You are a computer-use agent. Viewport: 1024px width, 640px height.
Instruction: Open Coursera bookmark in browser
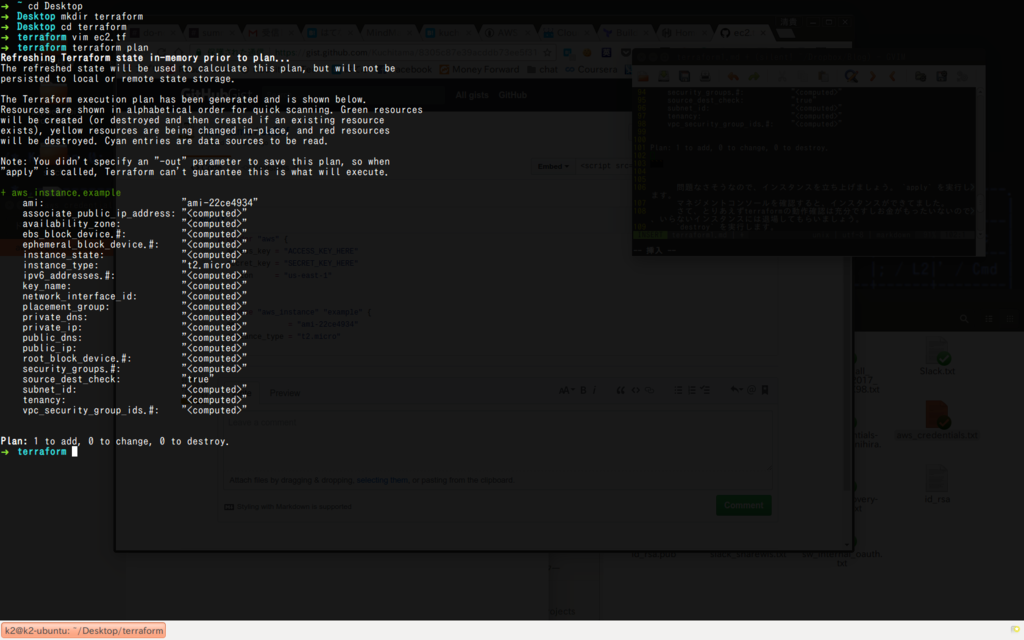(x=591, y=69)
